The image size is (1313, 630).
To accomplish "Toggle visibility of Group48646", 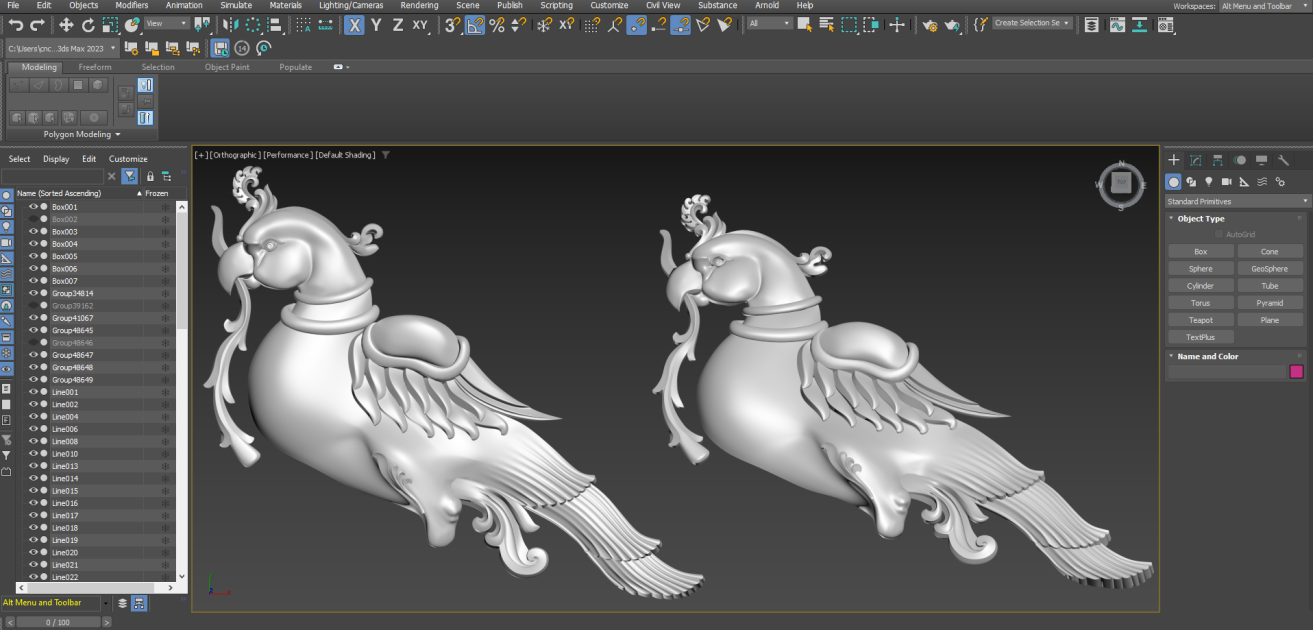I will [33, 342].
